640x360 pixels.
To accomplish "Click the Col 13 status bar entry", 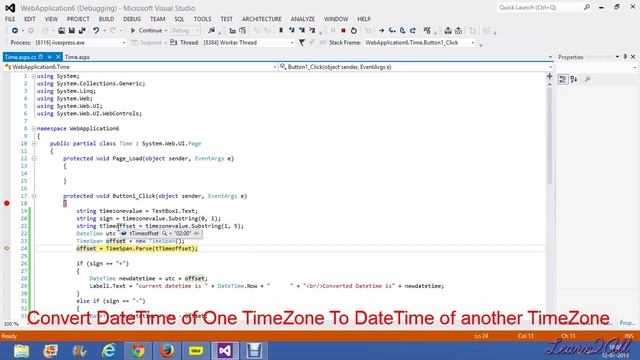I will click(526, 336).
